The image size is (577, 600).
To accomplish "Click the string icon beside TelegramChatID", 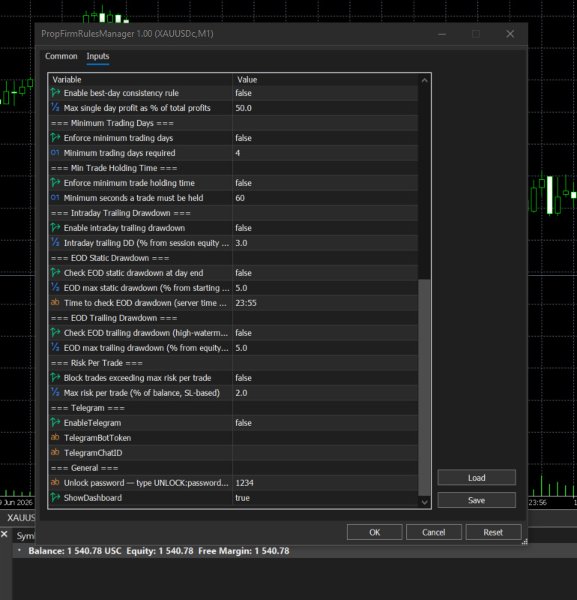I will click(x=55, y=452).
